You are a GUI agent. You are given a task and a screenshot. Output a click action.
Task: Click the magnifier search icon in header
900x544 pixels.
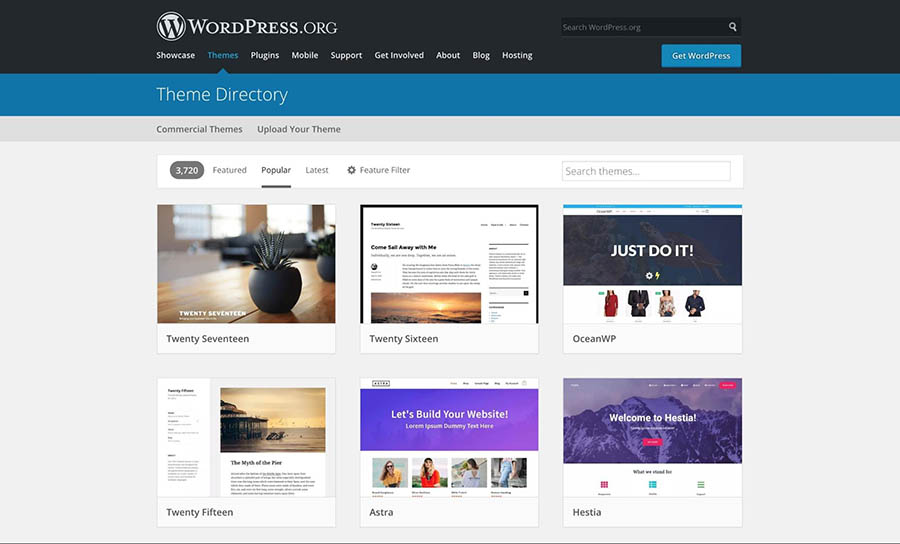pyautogui.click(x=732, y=26)
